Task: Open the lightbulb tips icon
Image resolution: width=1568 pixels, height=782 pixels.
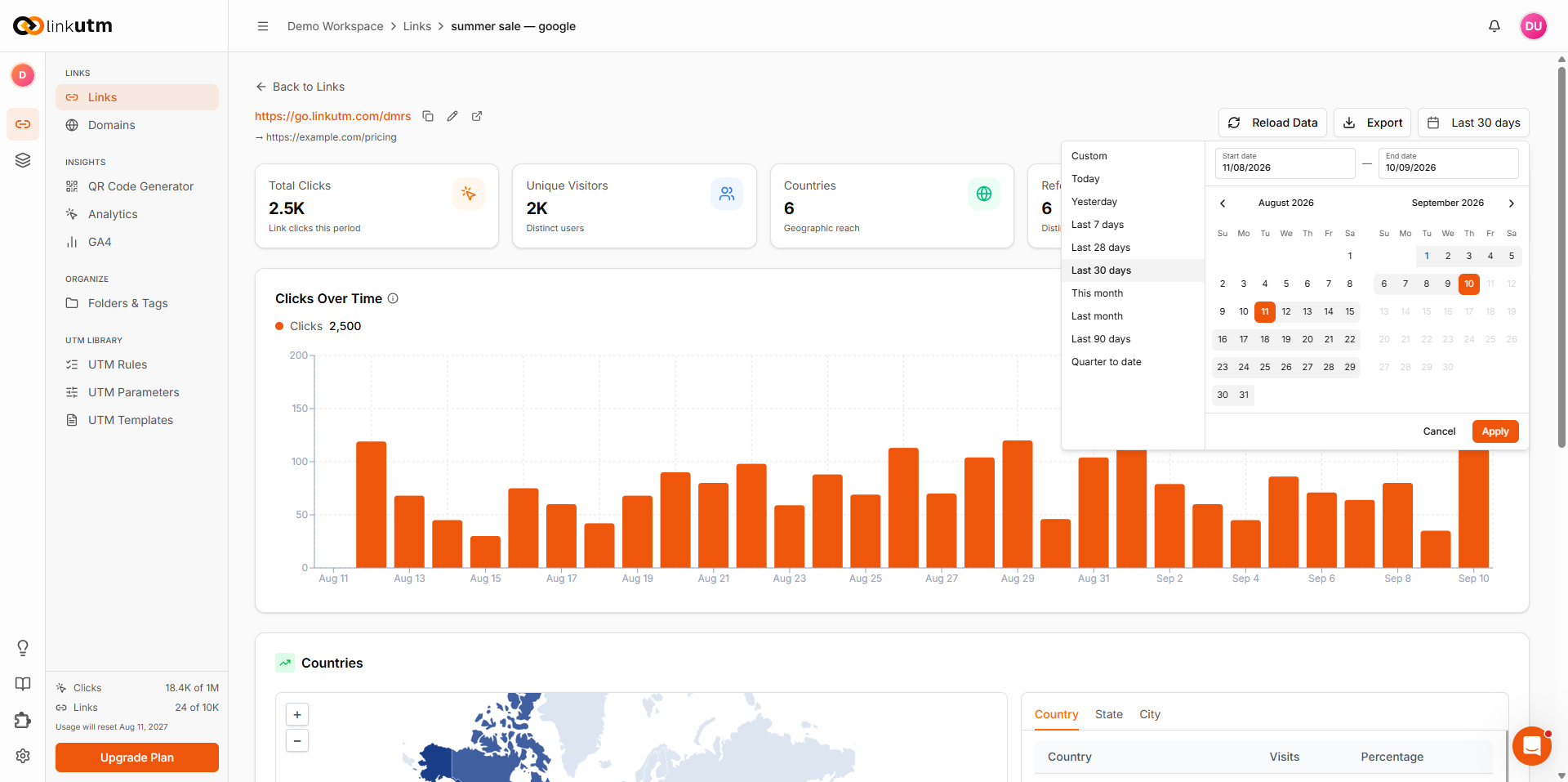Action: (23, 648)
